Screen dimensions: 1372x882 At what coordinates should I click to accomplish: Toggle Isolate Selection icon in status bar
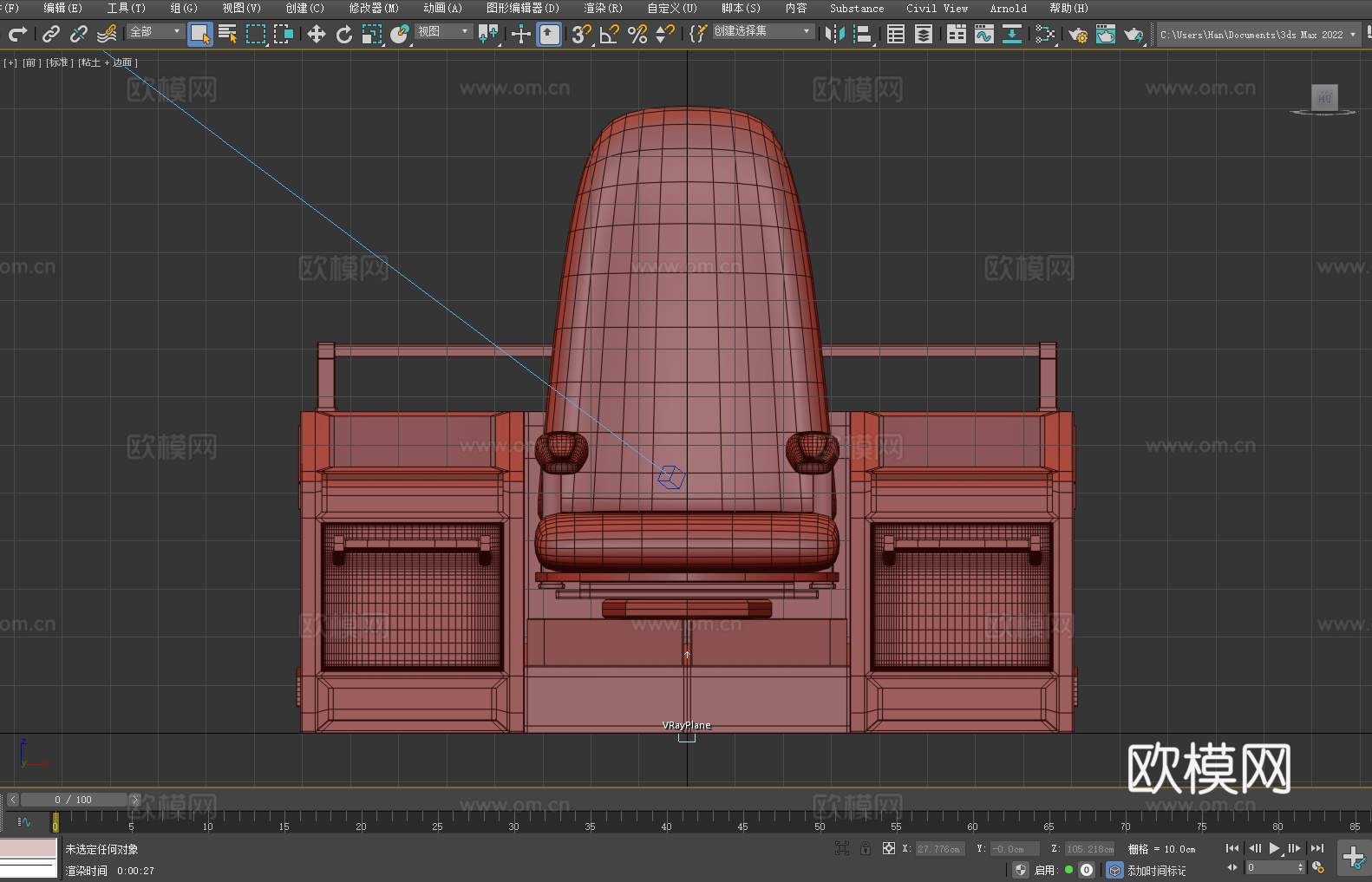[841, 849]
